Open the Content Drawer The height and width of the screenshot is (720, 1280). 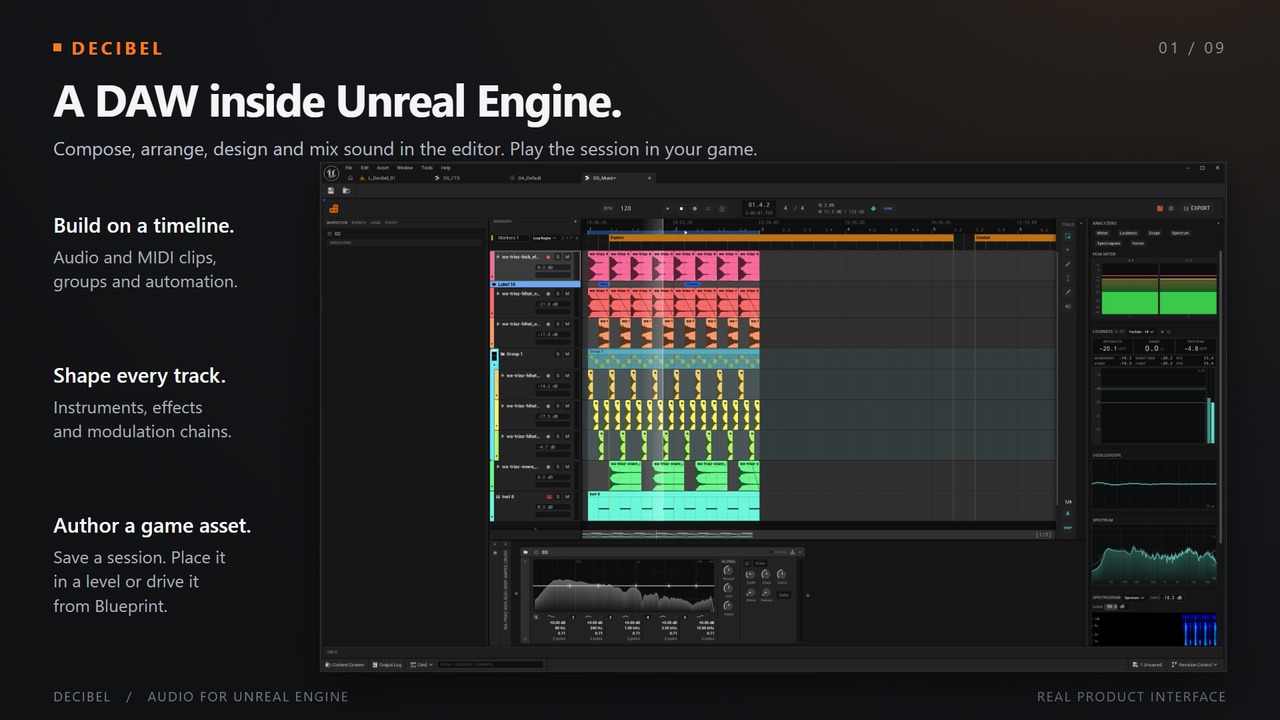tap(344, 664)
